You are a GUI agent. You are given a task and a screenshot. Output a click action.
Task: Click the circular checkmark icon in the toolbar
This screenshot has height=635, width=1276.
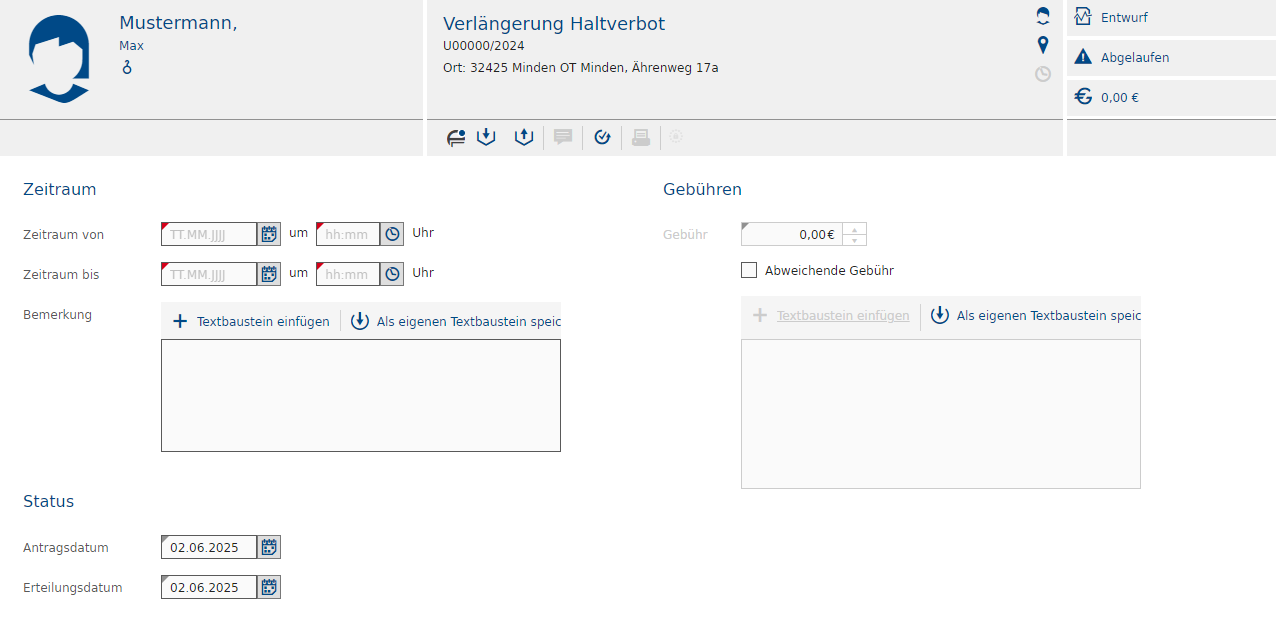click(x=602, y=137)
